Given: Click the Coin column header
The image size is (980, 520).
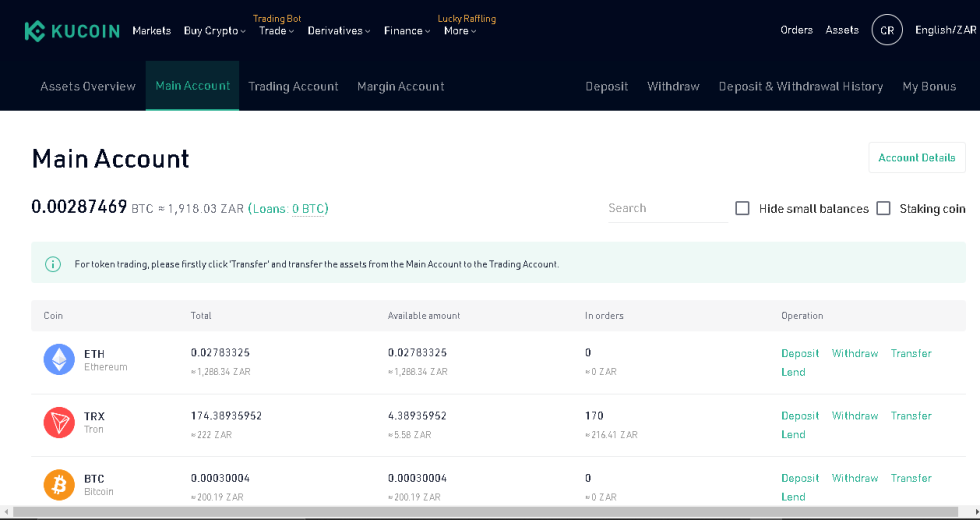Looking at the screenshot, I should point(53,316).
